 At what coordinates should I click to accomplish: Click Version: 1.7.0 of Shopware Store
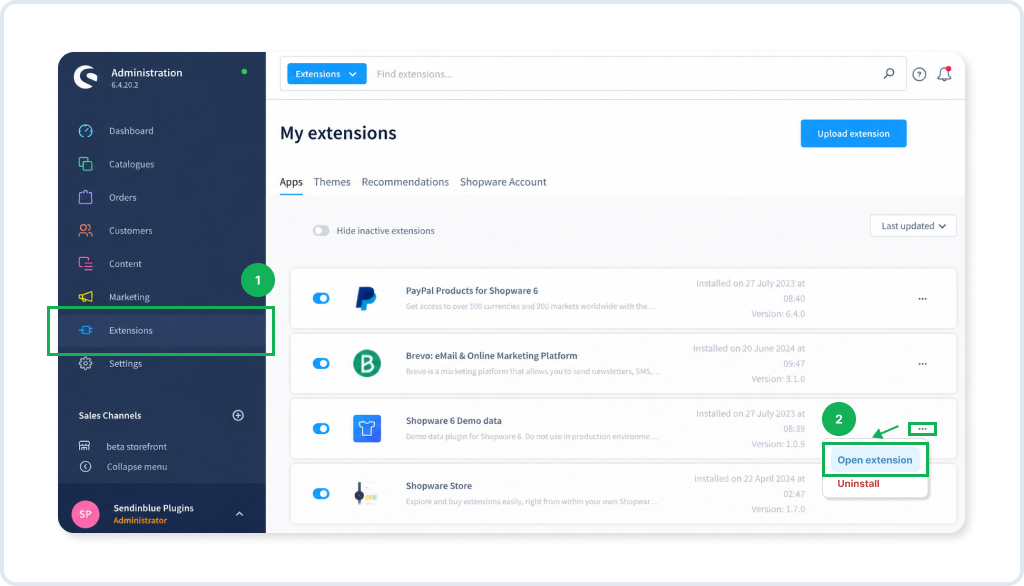777,509
